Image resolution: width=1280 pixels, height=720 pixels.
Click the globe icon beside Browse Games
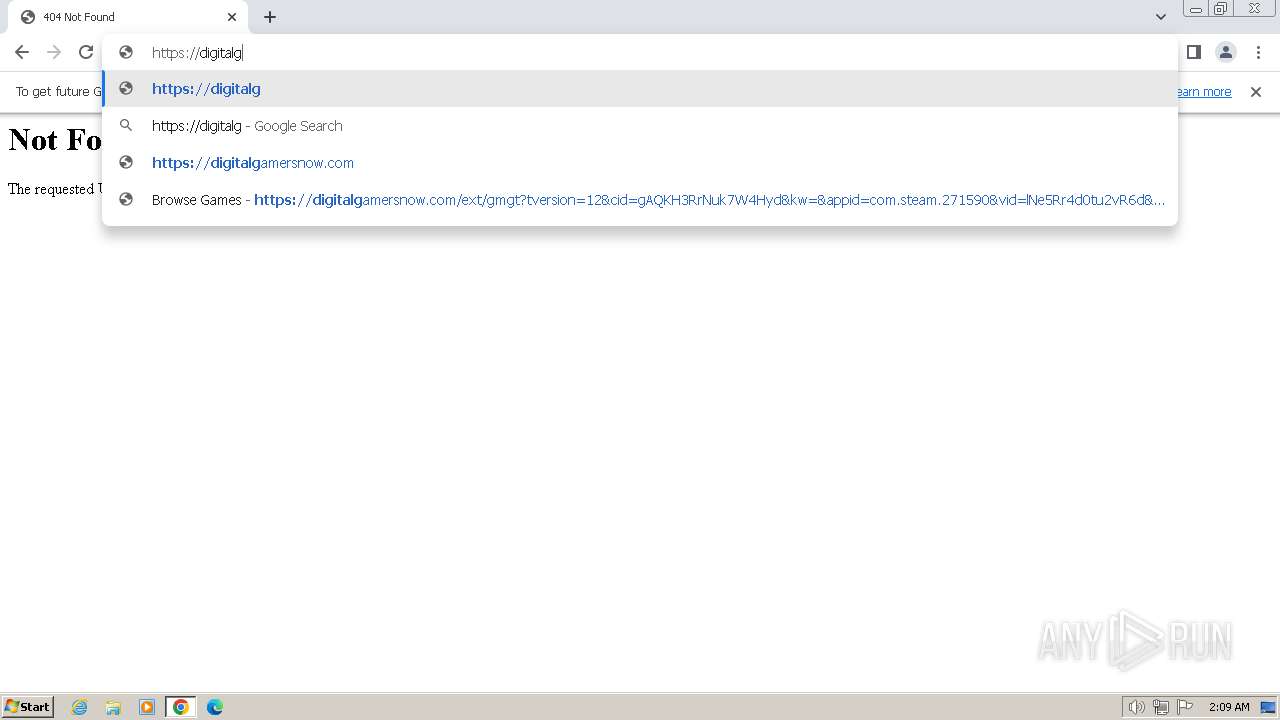coord(126,200)
